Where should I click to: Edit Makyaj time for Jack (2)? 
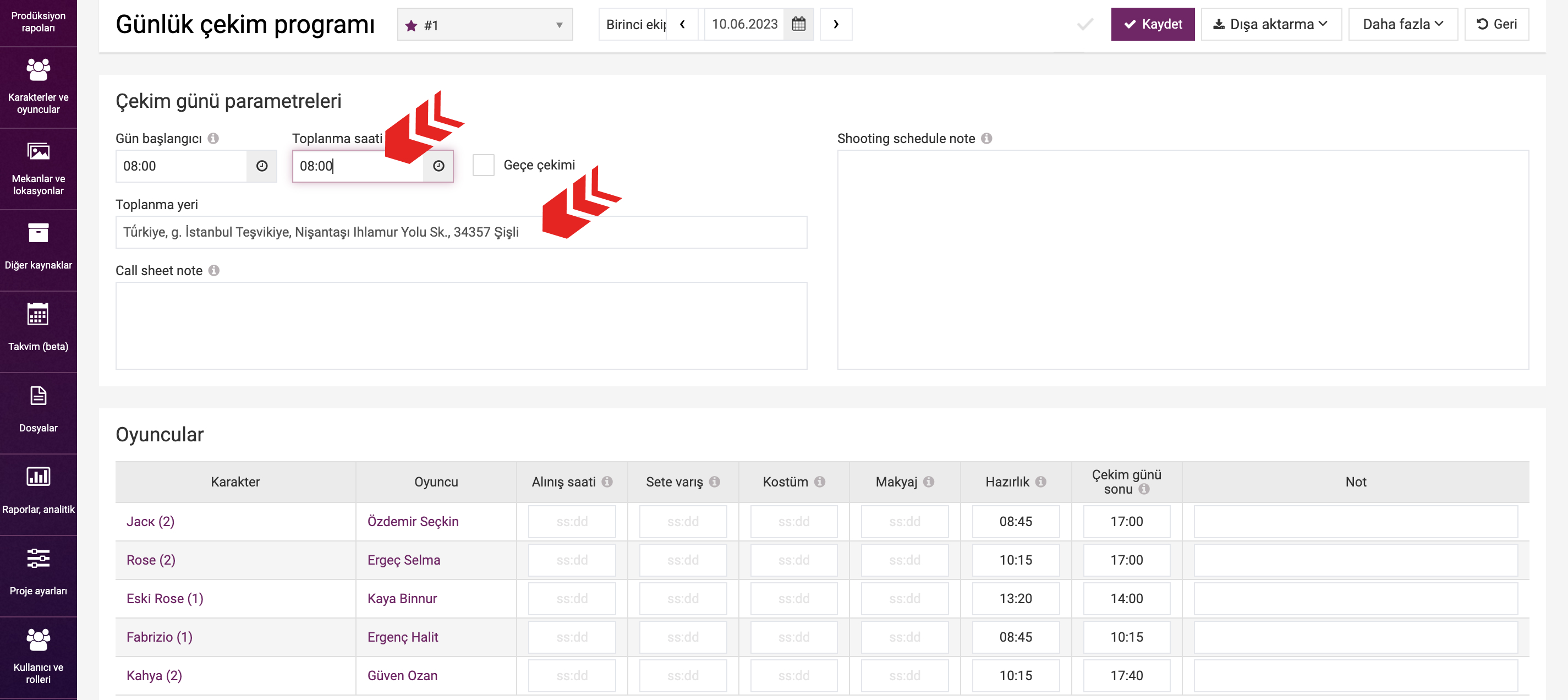(x=904, y=522)
